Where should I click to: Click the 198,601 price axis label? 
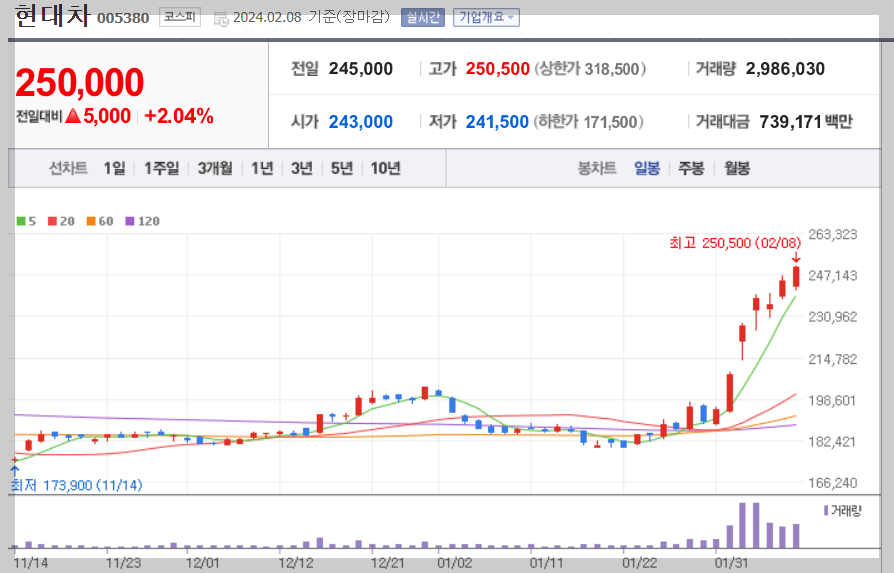[832, 400]
